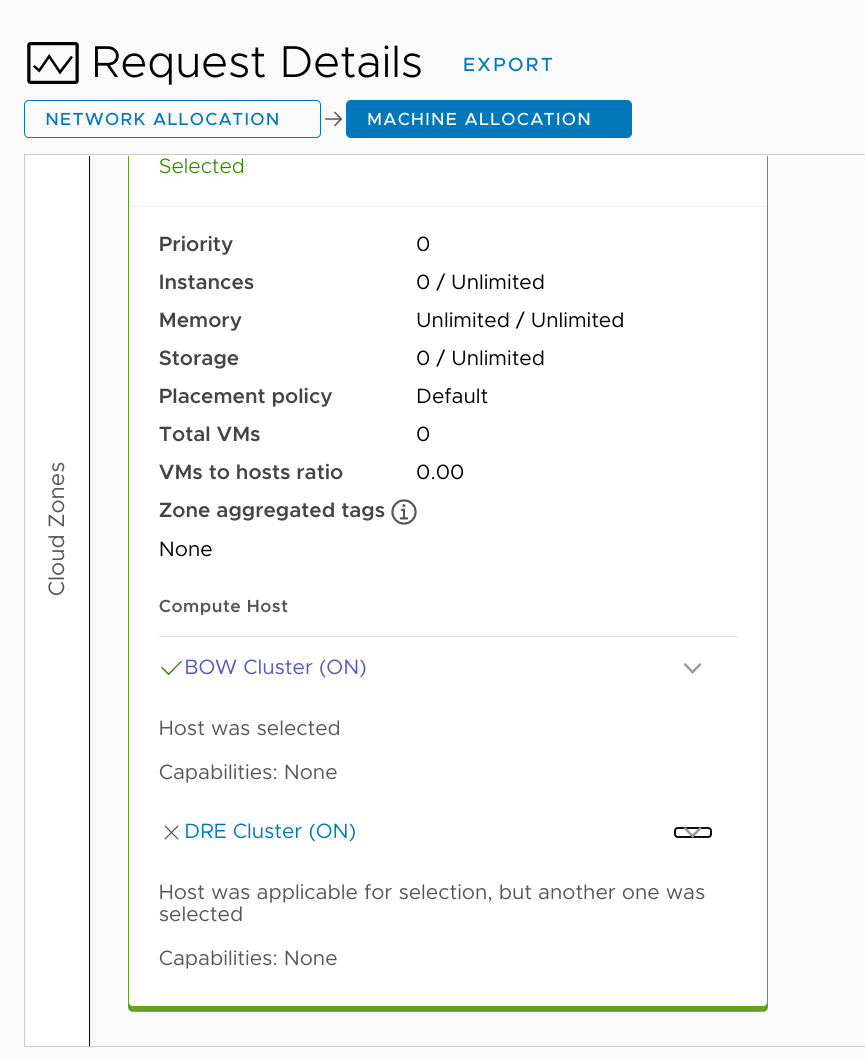This screenshot has height=1060, width=865.
Task: Select the Machine Allocation tab
Action: click(488, 119)
